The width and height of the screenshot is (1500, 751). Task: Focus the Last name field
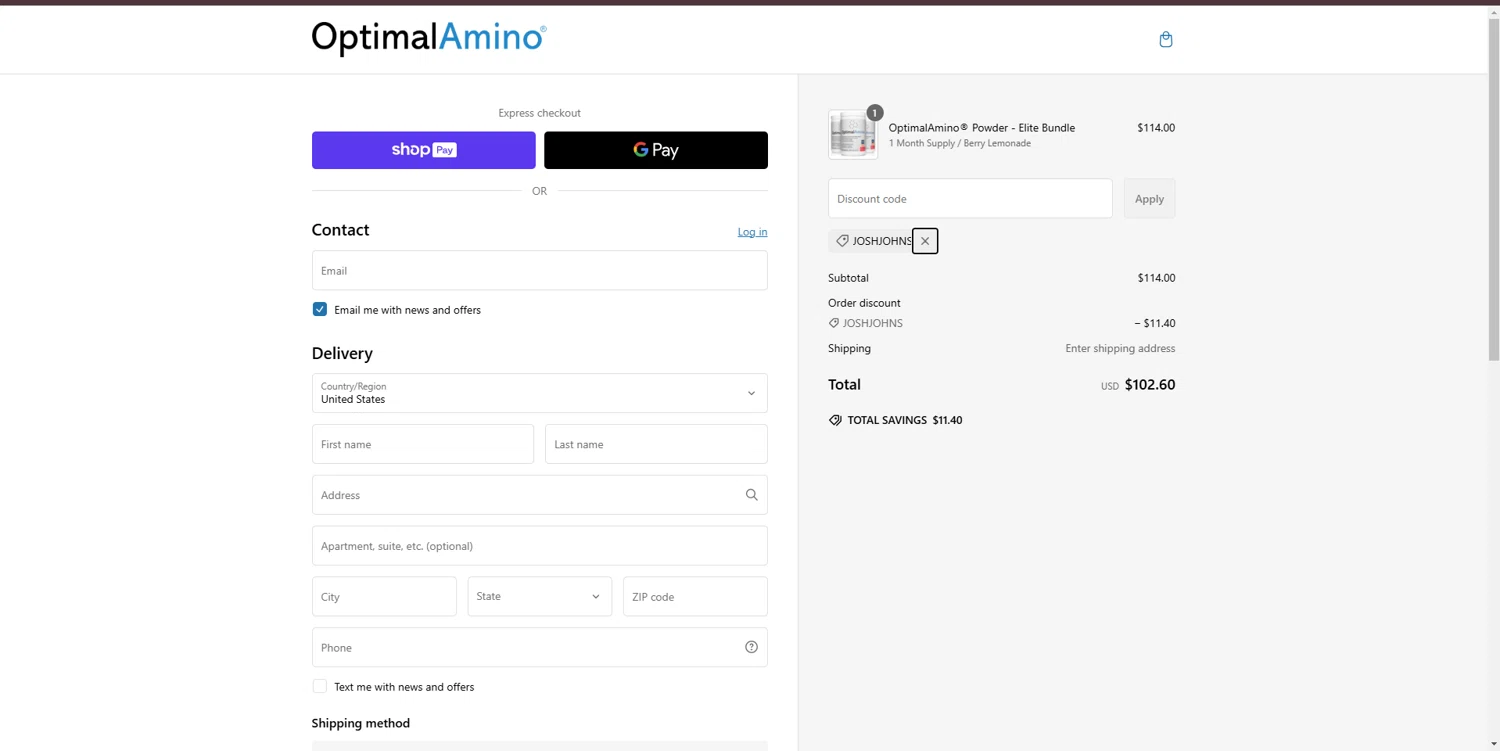(656, 444)
